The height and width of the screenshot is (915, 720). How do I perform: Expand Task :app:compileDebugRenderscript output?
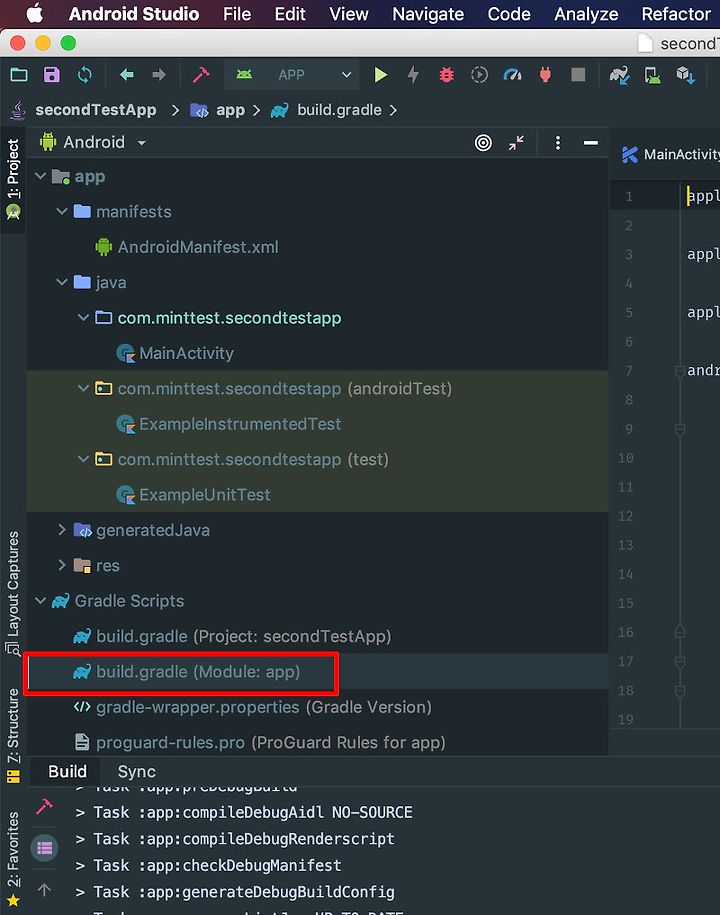tap(80, 839)
